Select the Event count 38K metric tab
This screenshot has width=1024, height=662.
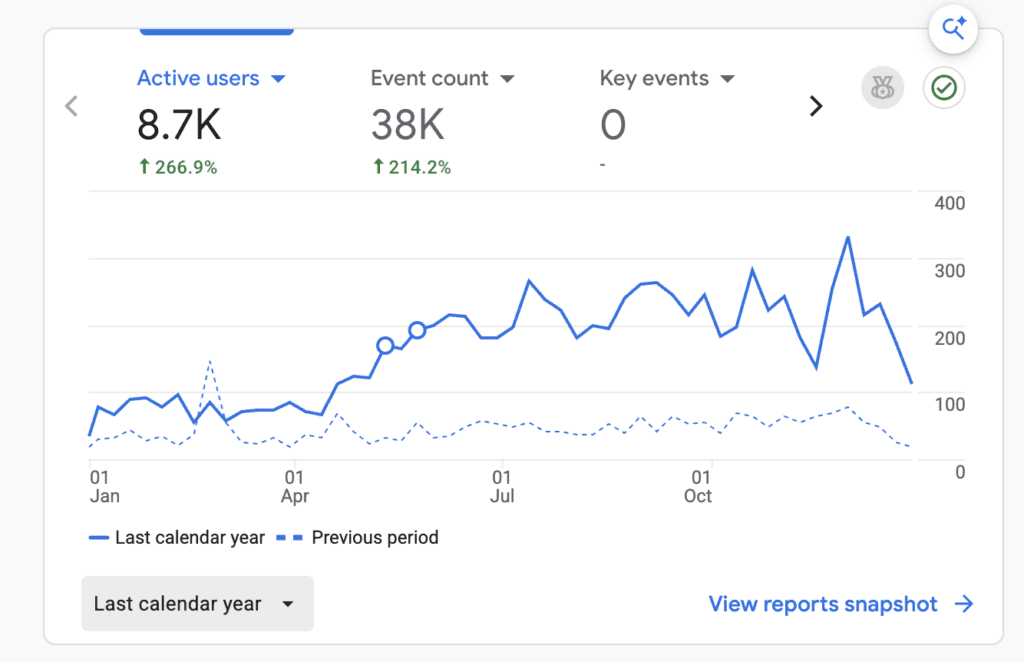(x=443, y=122)
